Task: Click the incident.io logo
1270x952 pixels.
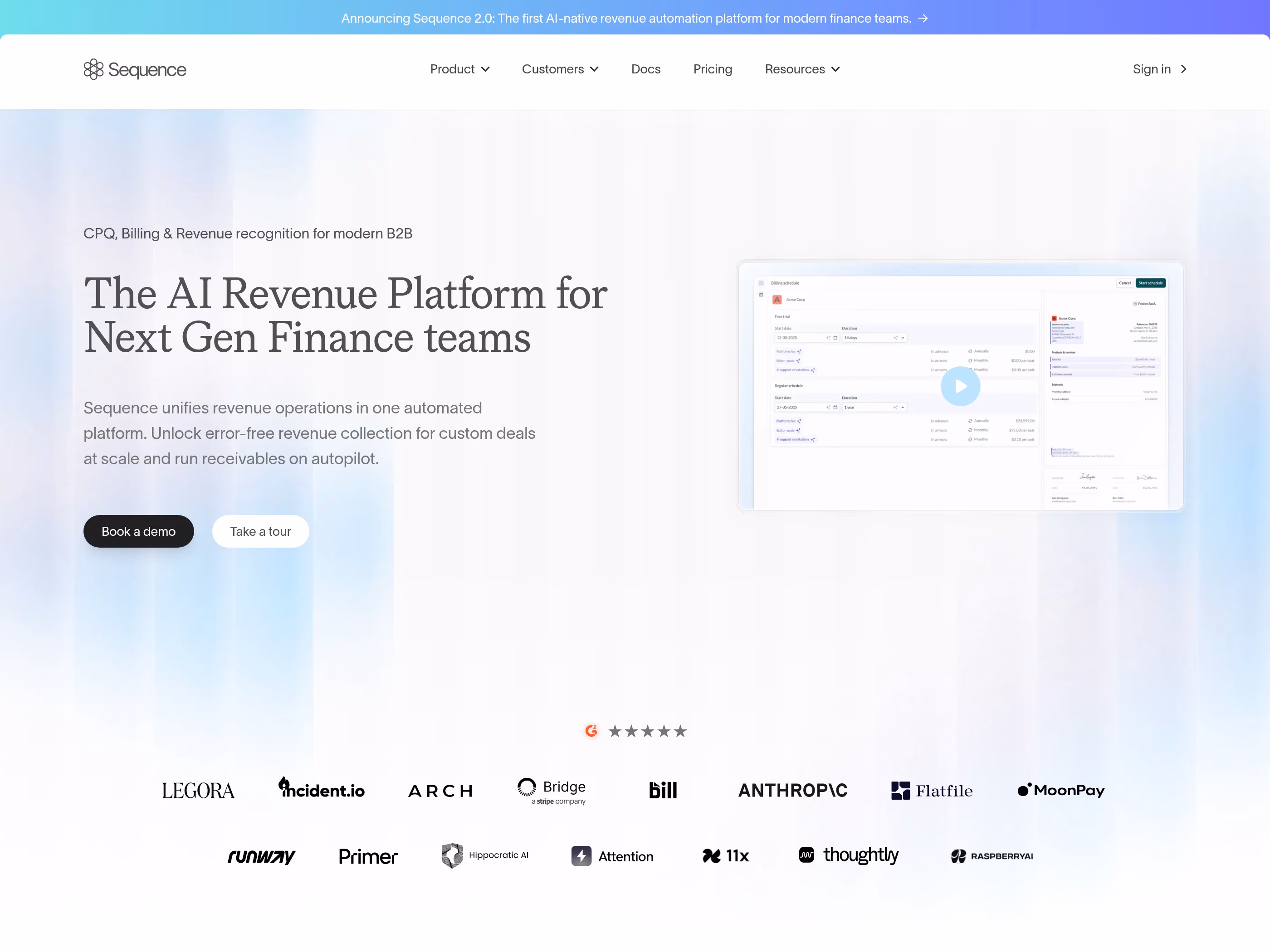Action: [x=322, y=788]
